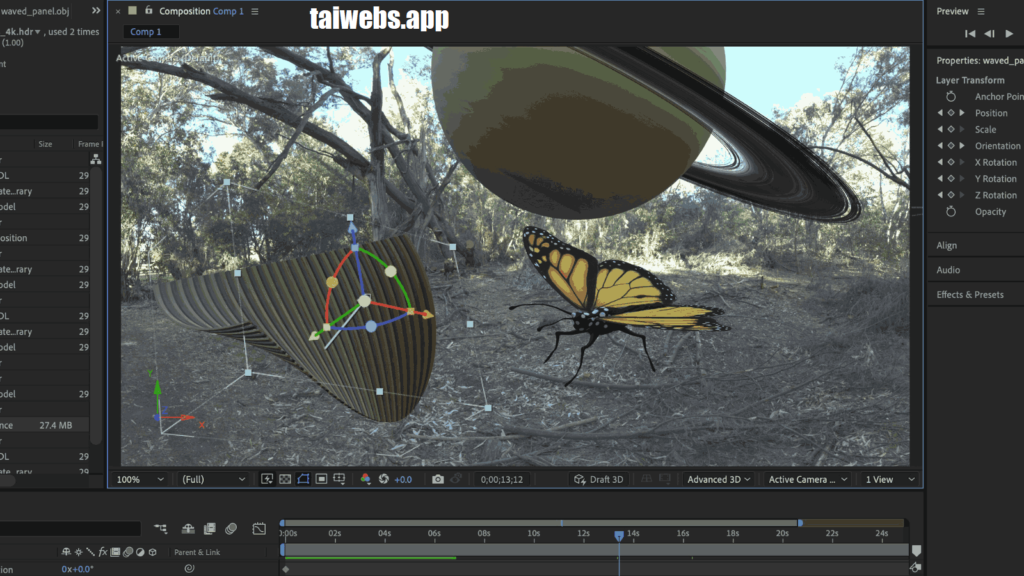The width and height of the screenshot is (1024, 576).
Task: Open Show Channel color management icon
Action: click(x=365, y=479)
